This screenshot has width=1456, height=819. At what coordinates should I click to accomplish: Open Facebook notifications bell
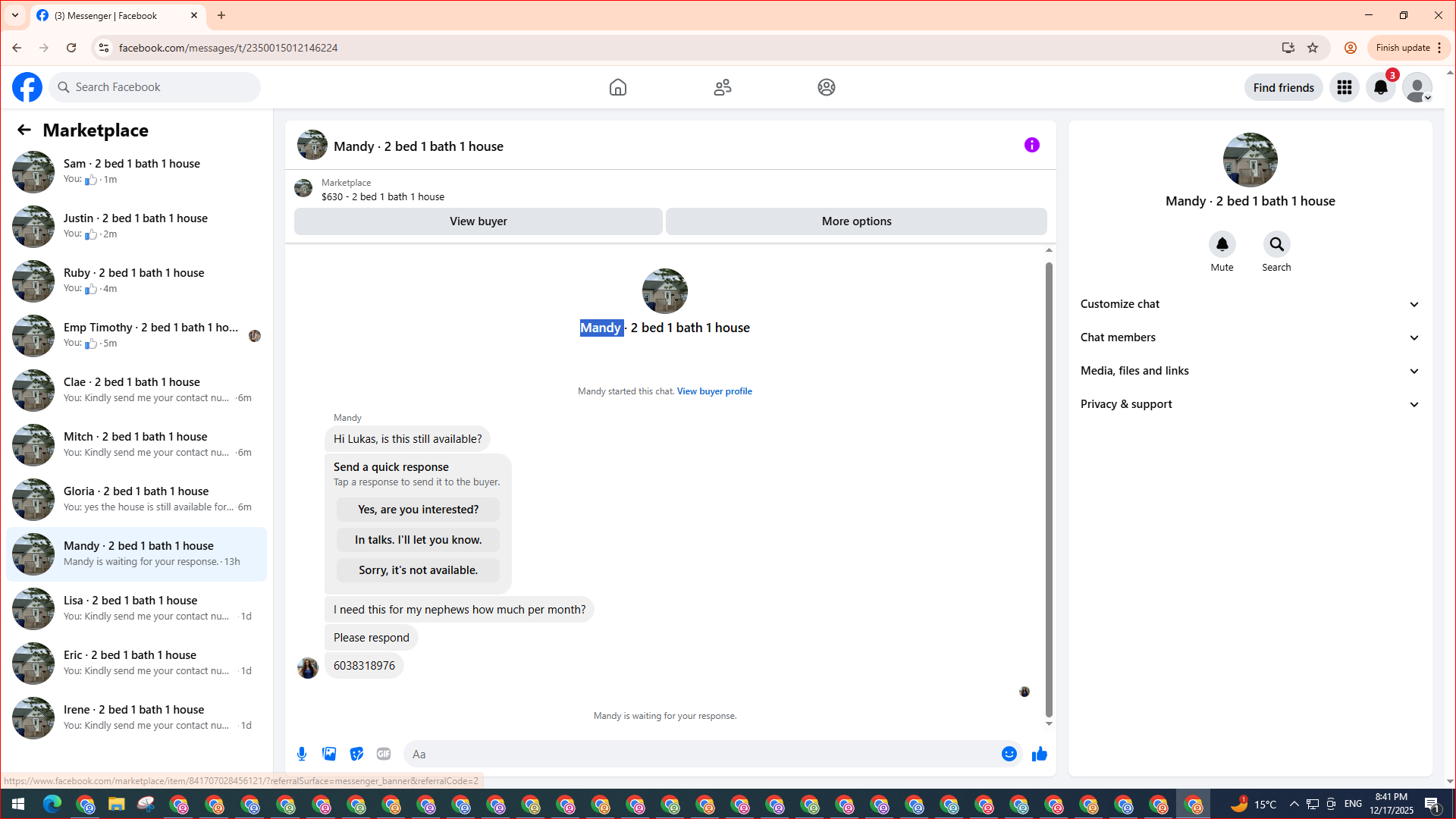(1380, 87)
